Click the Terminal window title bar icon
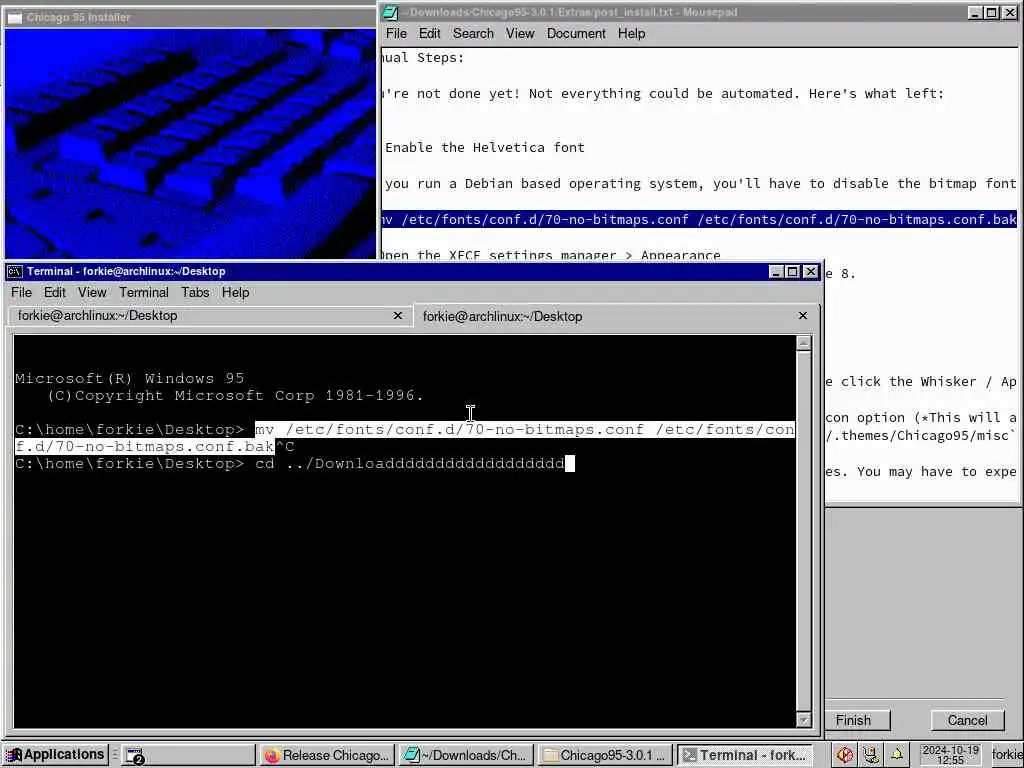 pyautogui.click(x=15, y=272)
